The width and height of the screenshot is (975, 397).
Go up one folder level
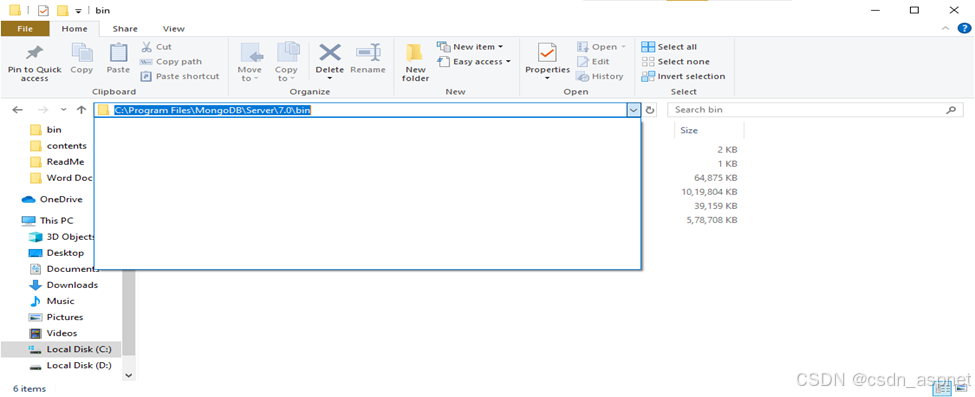(x=81, y=110)
